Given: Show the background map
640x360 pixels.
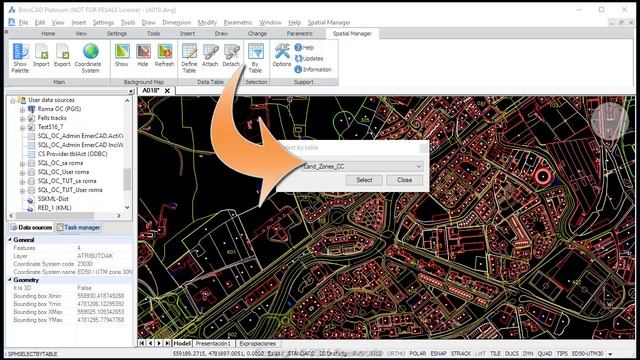Looking at the screenshot, I should pyautogui.click(x=122, y=56).
